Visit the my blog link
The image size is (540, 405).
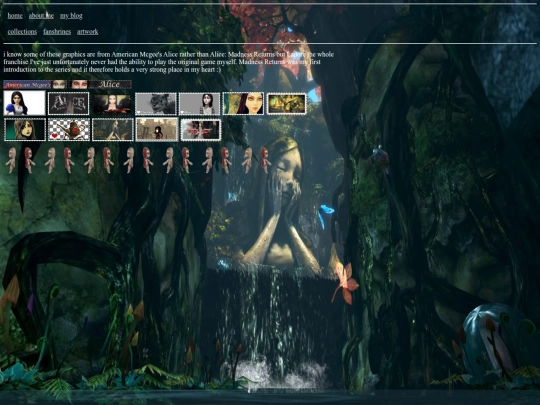coord(71,16)
